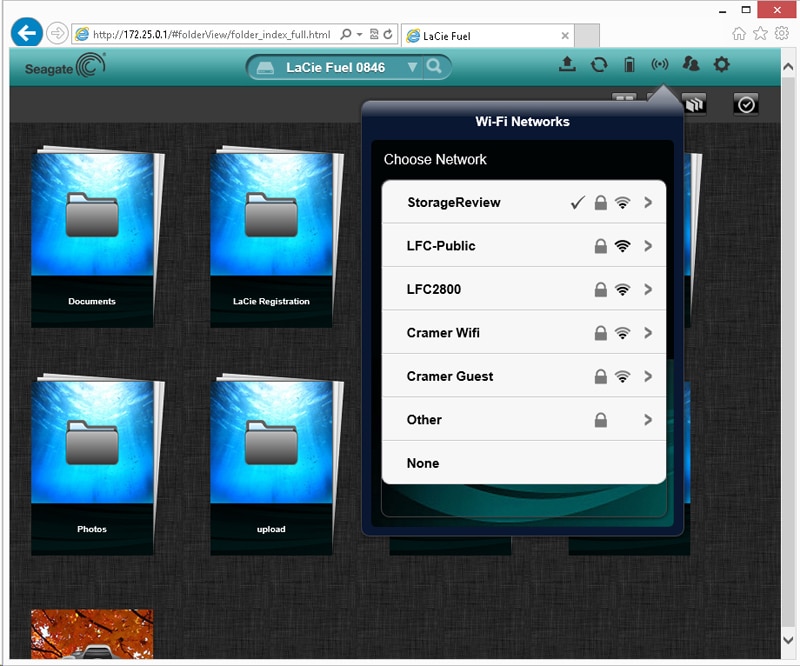Click the lock icon on the Cramer Guest row
This screenshot has height=666, width=800.
(x=601, y=376)
